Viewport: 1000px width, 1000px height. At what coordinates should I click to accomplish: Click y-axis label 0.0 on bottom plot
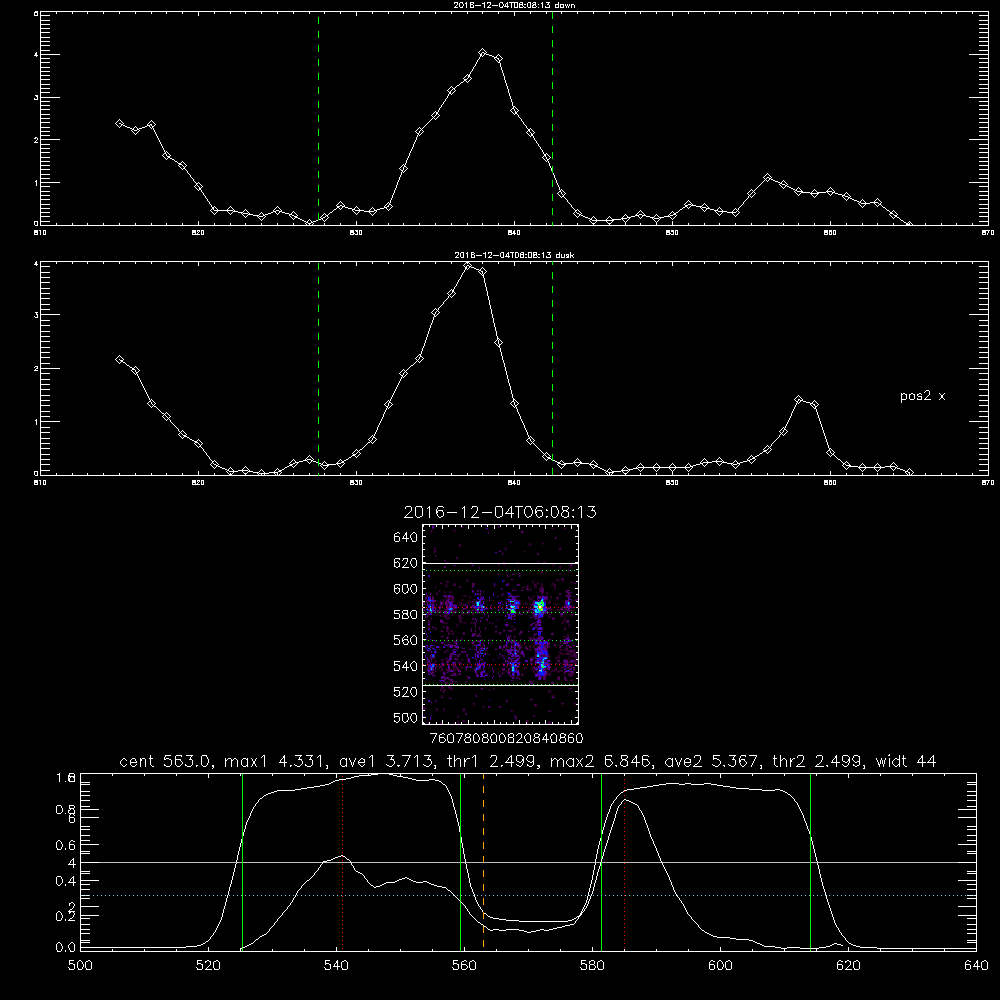pyautogui.click(x=66, y=948)
